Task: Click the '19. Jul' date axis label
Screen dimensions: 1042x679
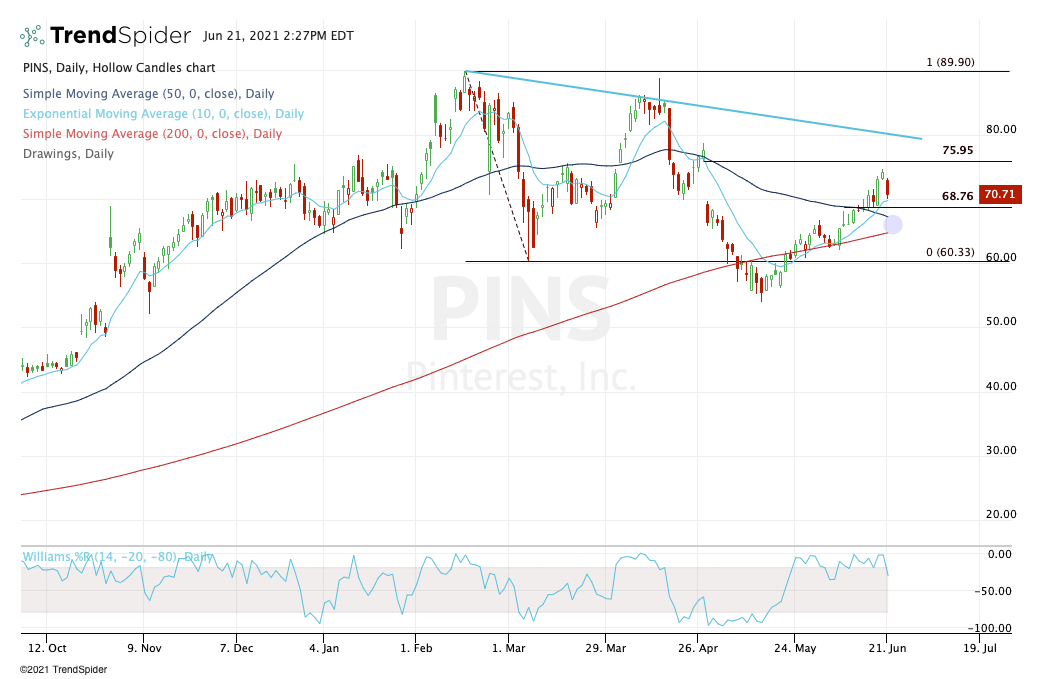Action: coord(980,648)
